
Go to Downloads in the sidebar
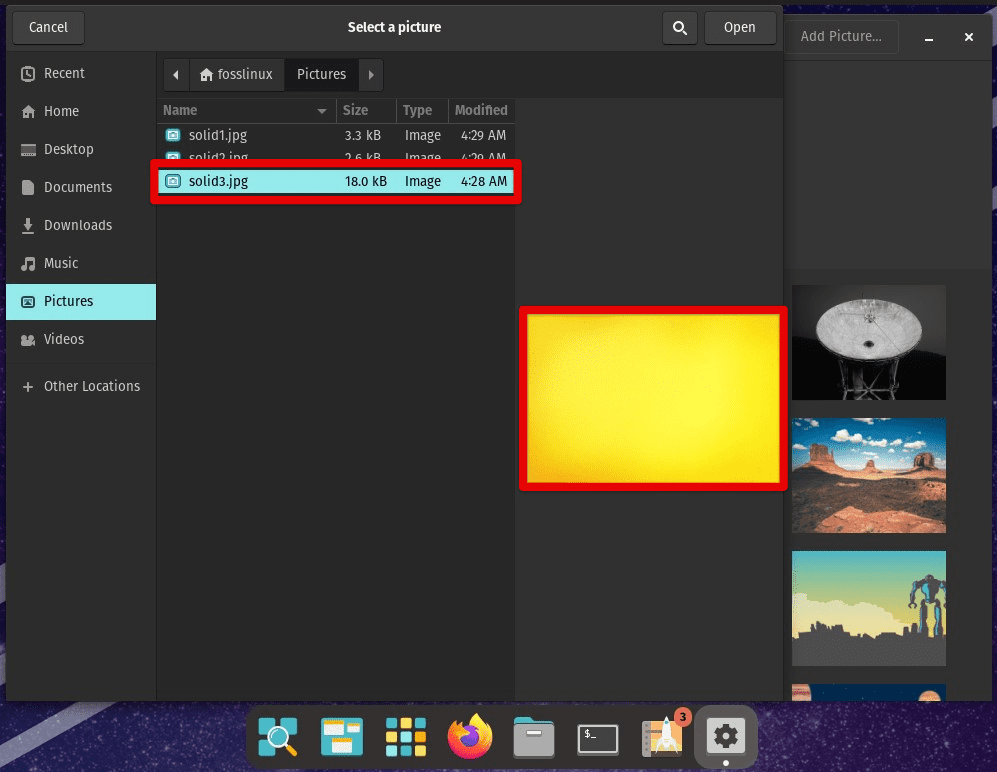click(77, 225)
